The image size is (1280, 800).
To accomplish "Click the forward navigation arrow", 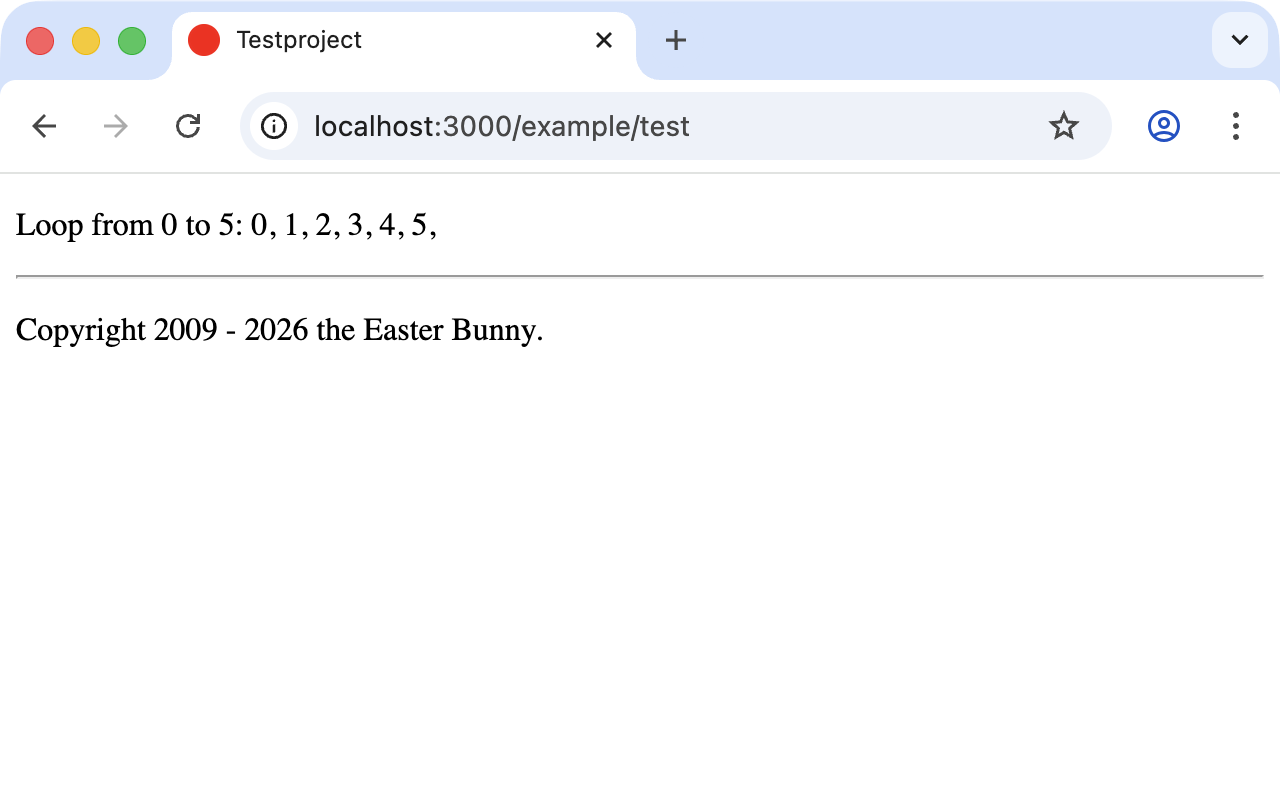I will point(115,126).
